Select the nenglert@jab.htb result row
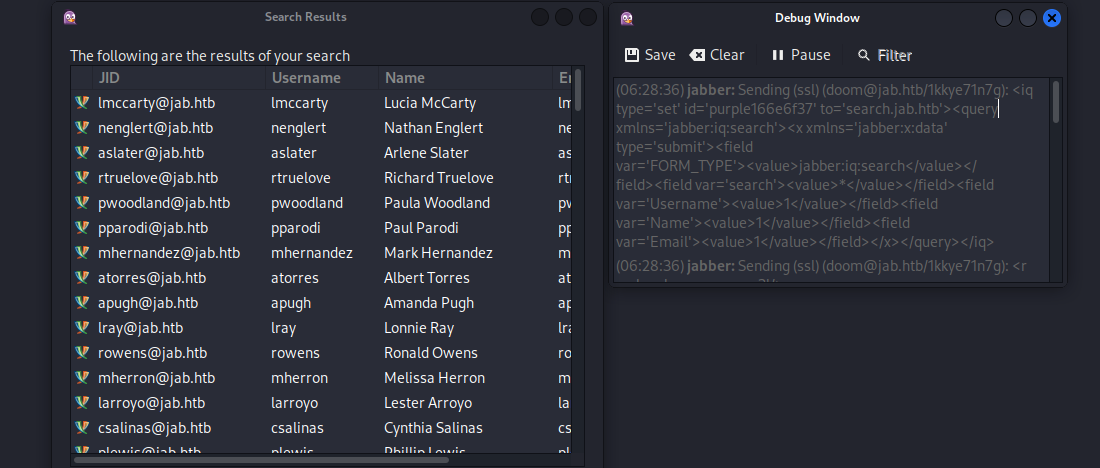The width and height of the screenshot is (1100, 468). tap(155, 128)
